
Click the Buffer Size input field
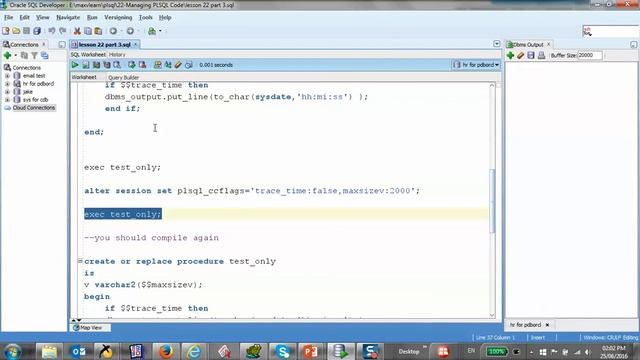tap(590, 56)
